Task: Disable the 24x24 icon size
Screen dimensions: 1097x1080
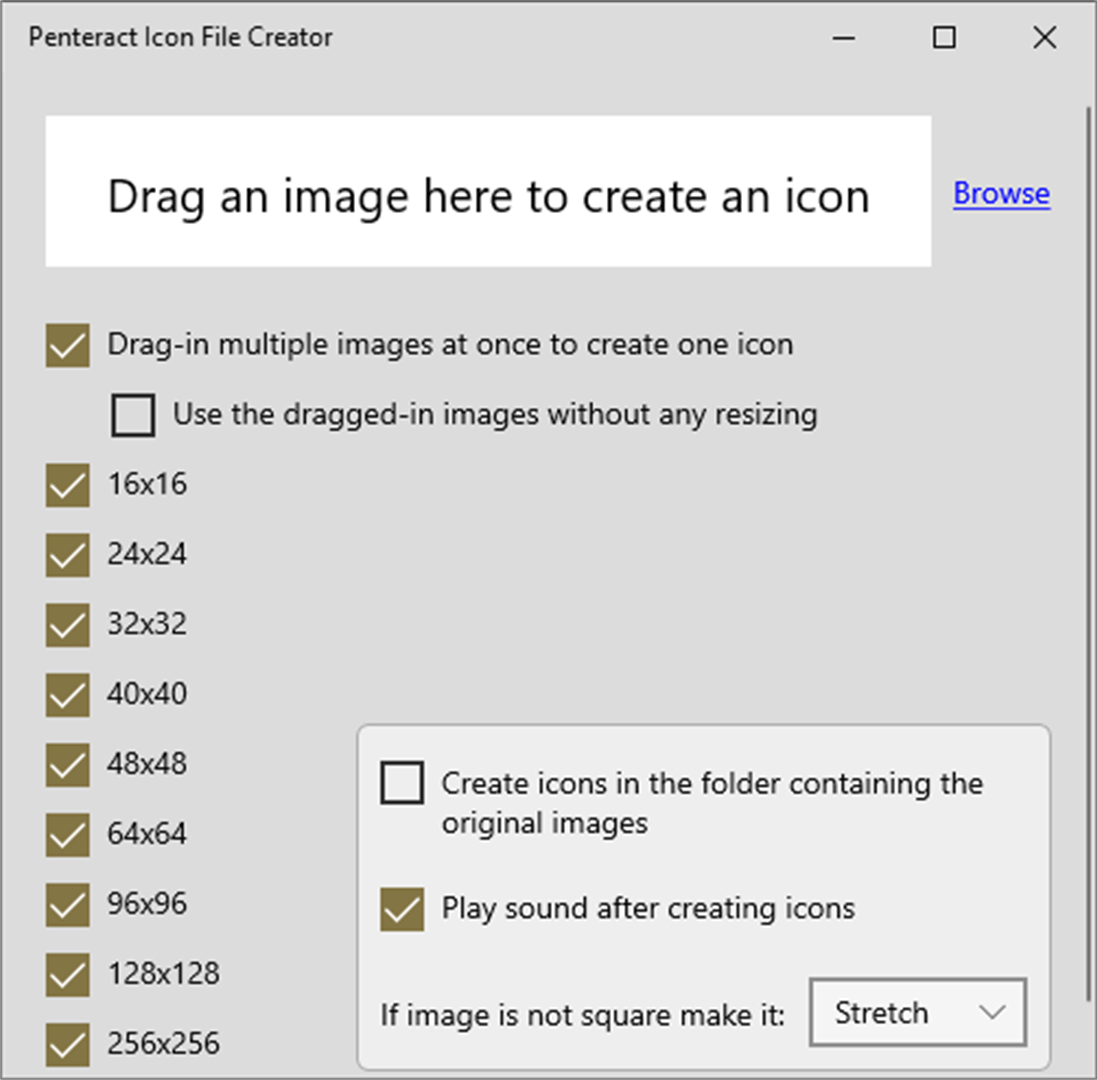Action: click(66, 554)
